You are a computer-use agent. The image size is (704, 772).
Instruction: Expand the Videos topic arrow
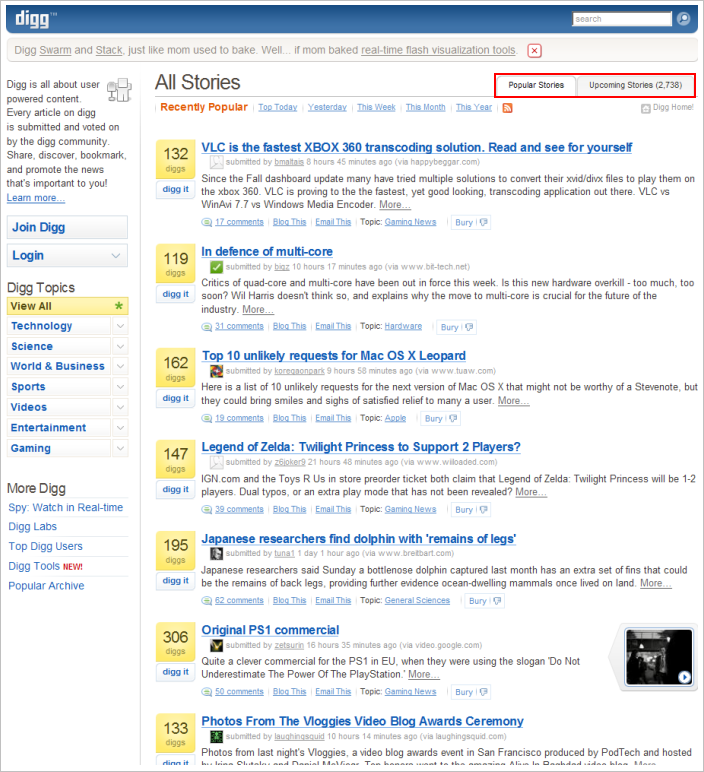120,407
